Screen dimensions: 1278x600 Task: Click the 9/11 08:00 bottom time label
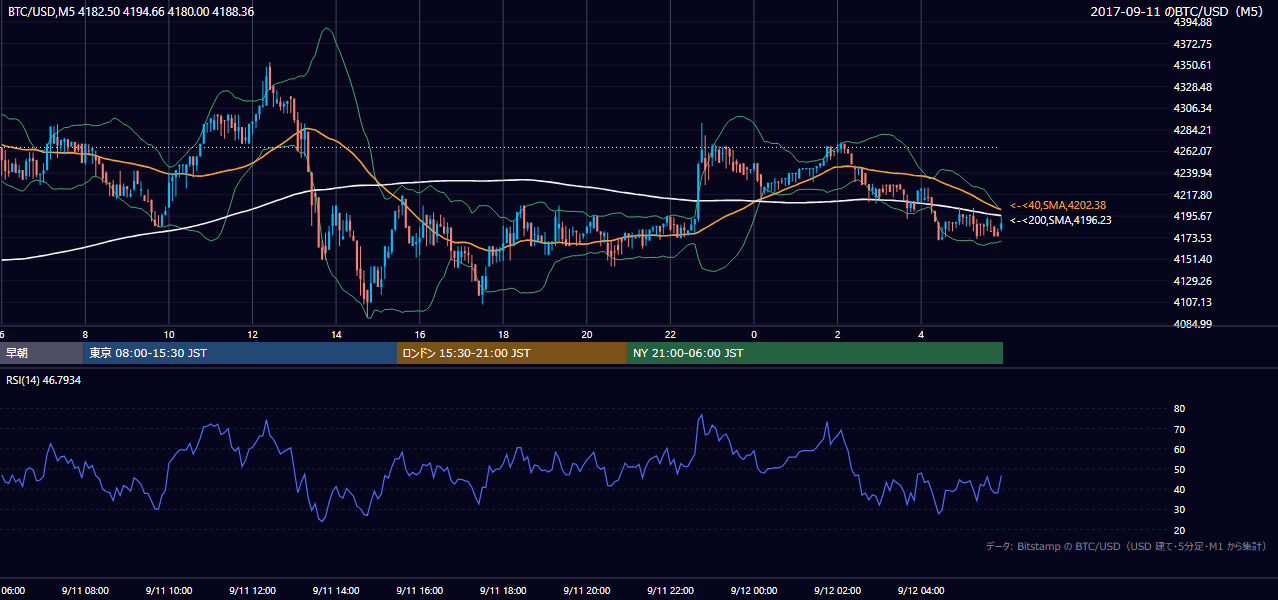(84, 590)
